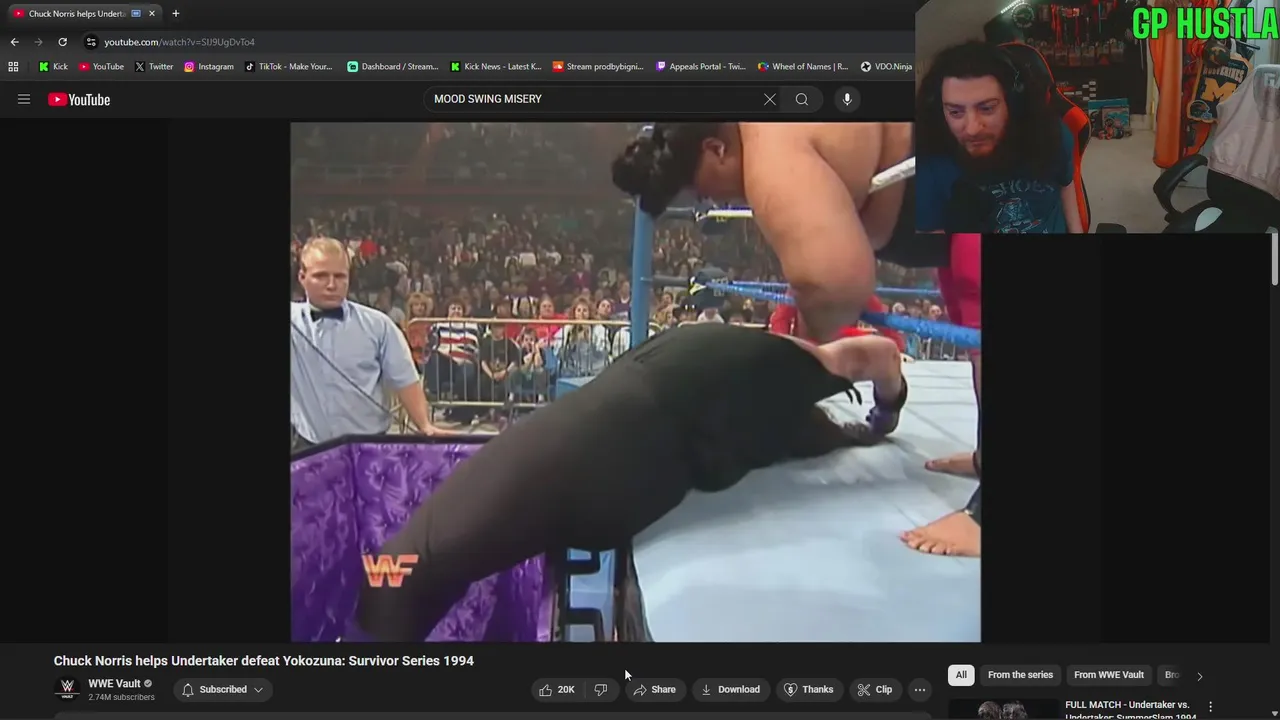Go to YouTube home via the logo

79,99
